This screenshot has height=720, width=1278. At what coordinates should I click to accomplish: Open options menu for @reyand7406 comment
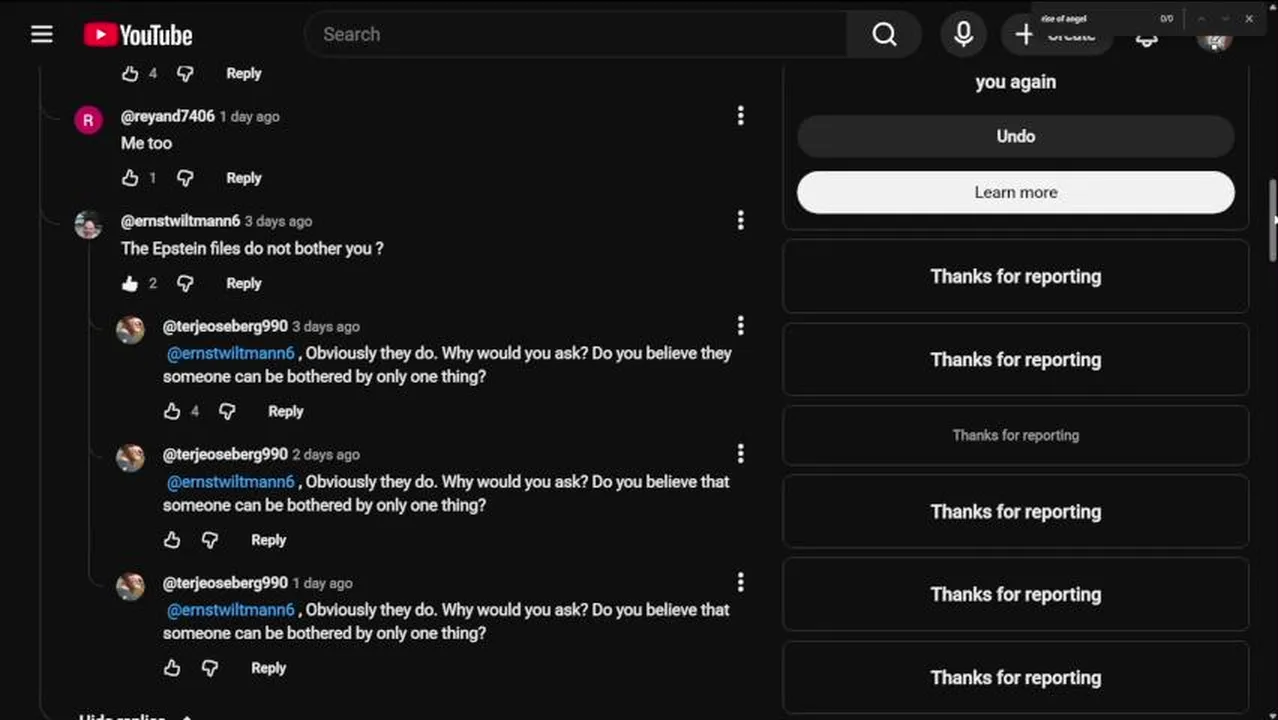740,116
